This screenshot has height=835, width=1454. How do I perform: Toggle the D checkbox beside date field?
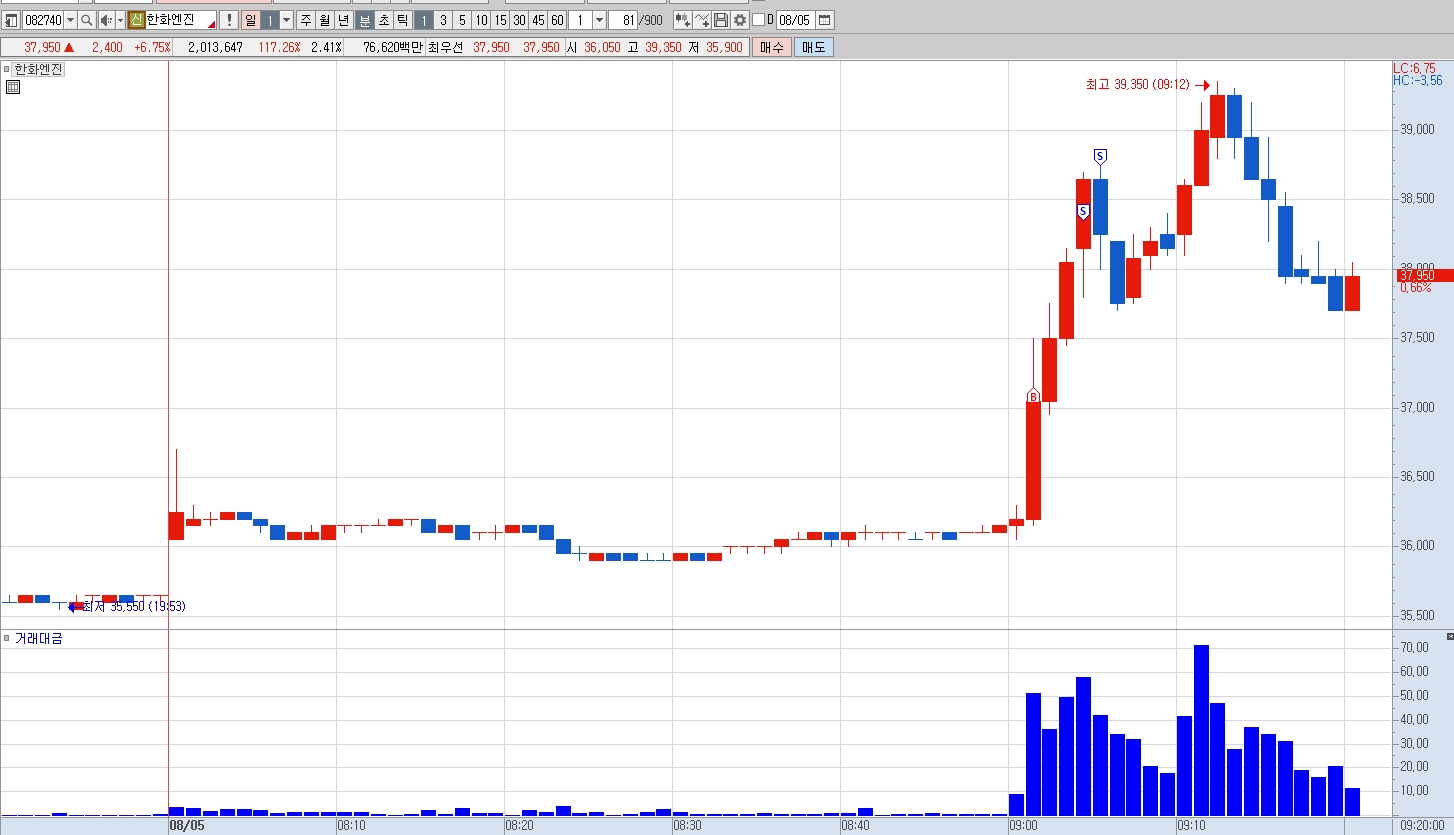[x=758, y=20]
